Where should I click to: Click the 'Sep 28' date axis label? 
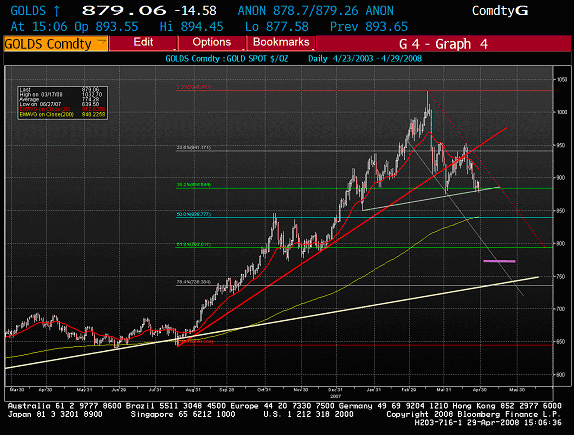[227, 390]
